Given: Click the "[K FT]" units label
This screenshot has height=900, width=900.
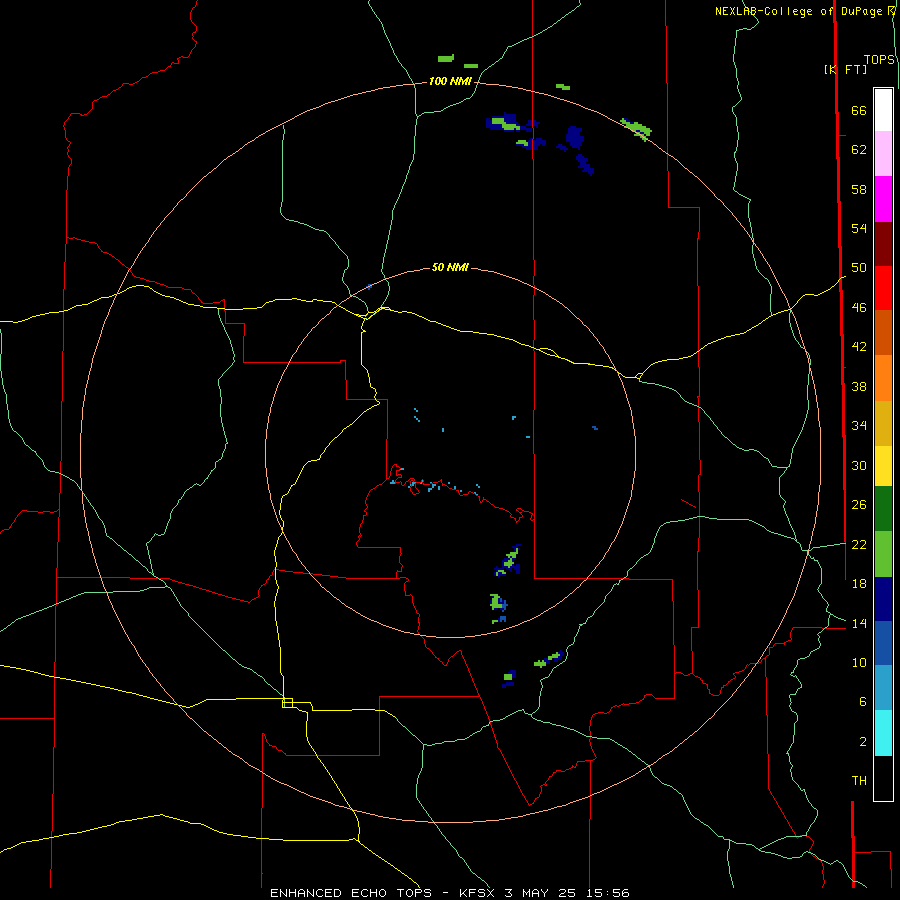Looking at the screenshot, I should coord(845,69).
